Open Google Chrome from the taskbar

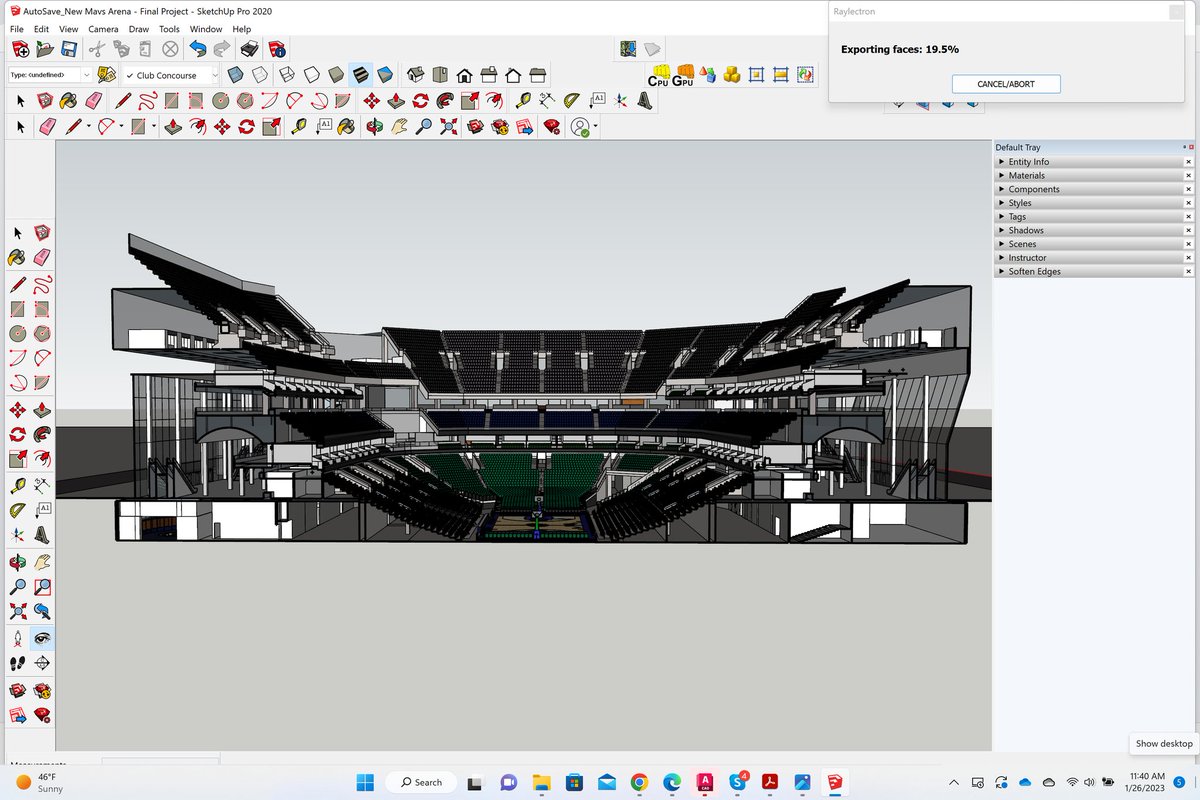coord(639,782)
